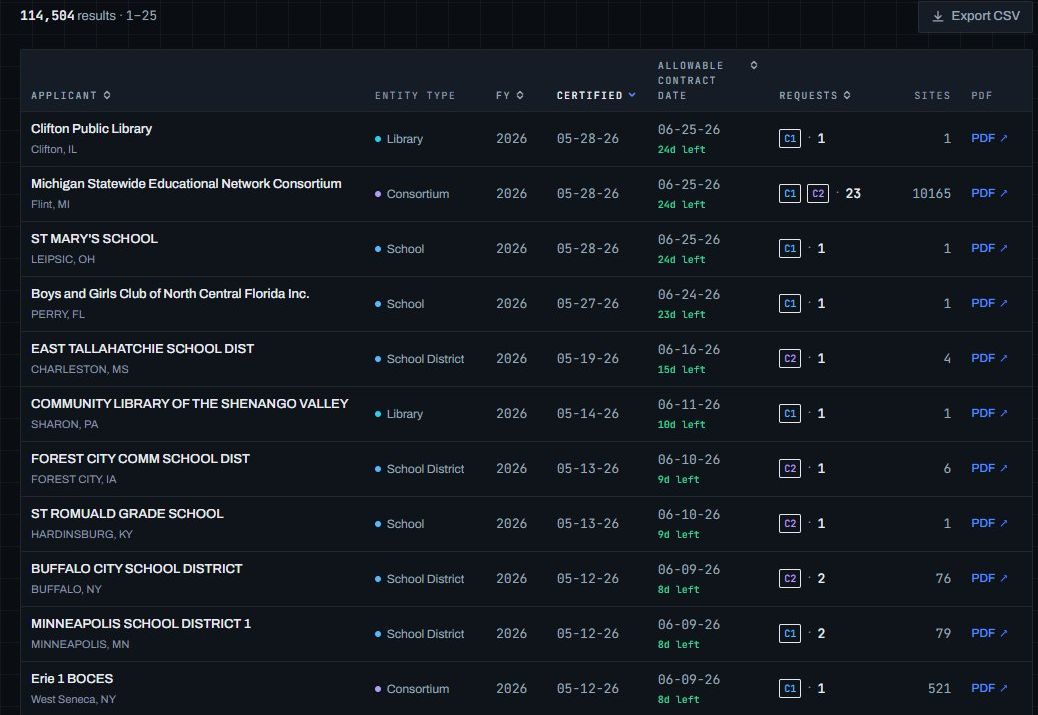The image size is (1038, 715).
Task: Select applicant MINNEAPOLIS SCHOOL DISTRICT 1
Action: [141, 623]
